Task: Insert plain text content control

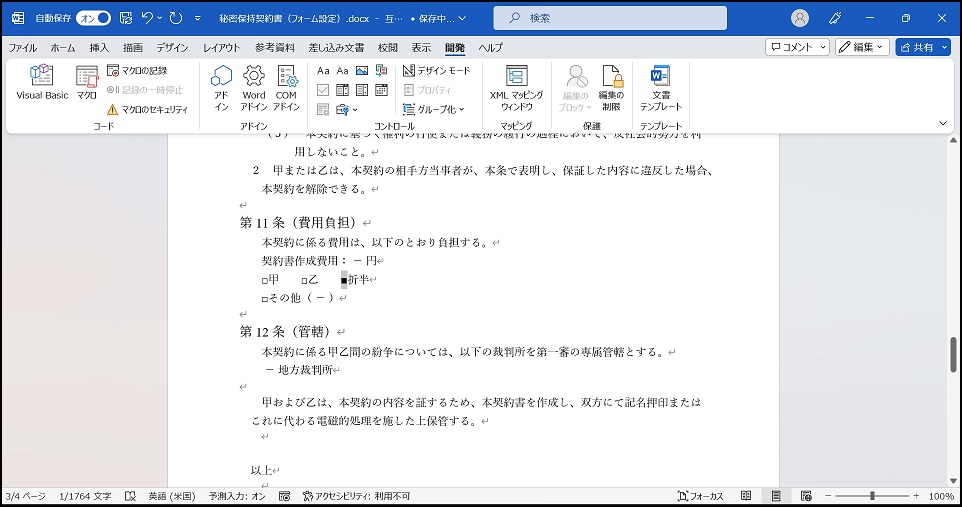Action: pos(342,71)
